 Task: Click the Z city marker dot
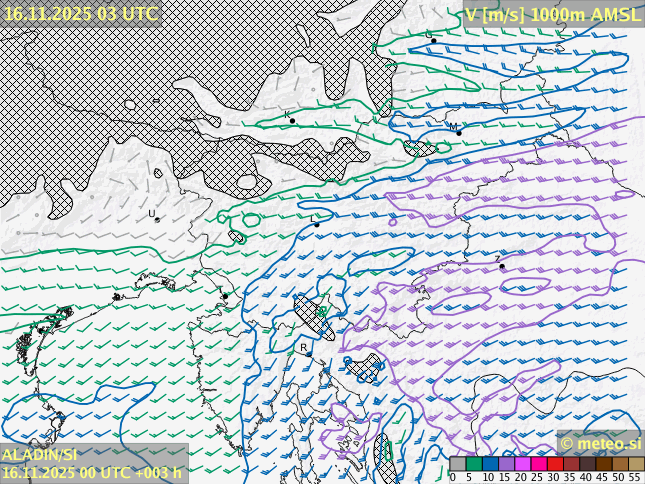pyautogui.click(x=502, y=267)
